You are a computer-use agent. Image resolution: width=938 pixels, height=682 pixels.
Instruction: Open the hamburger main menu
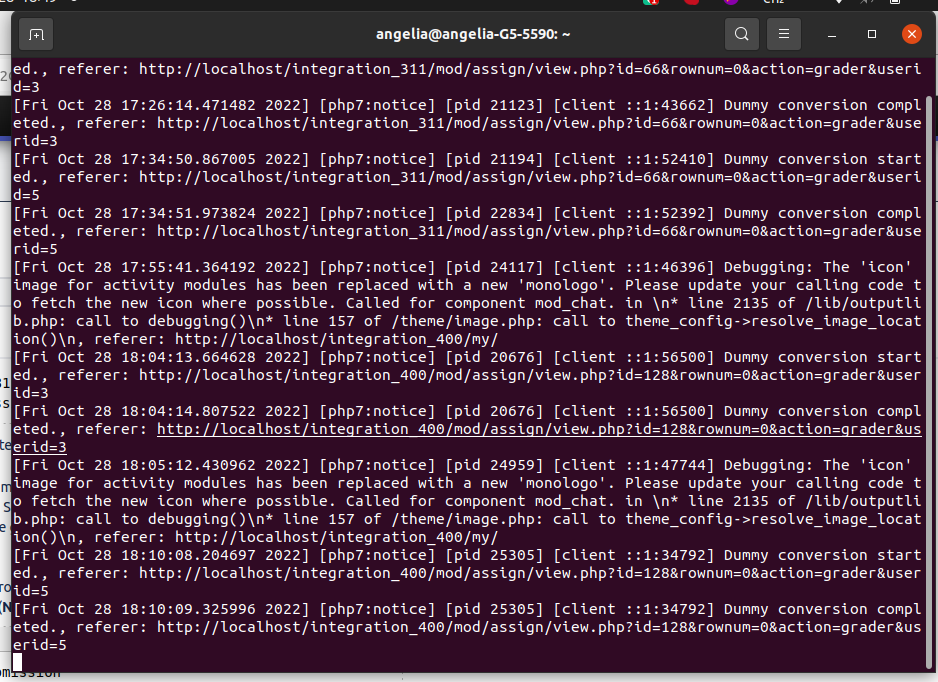point(784,34)
